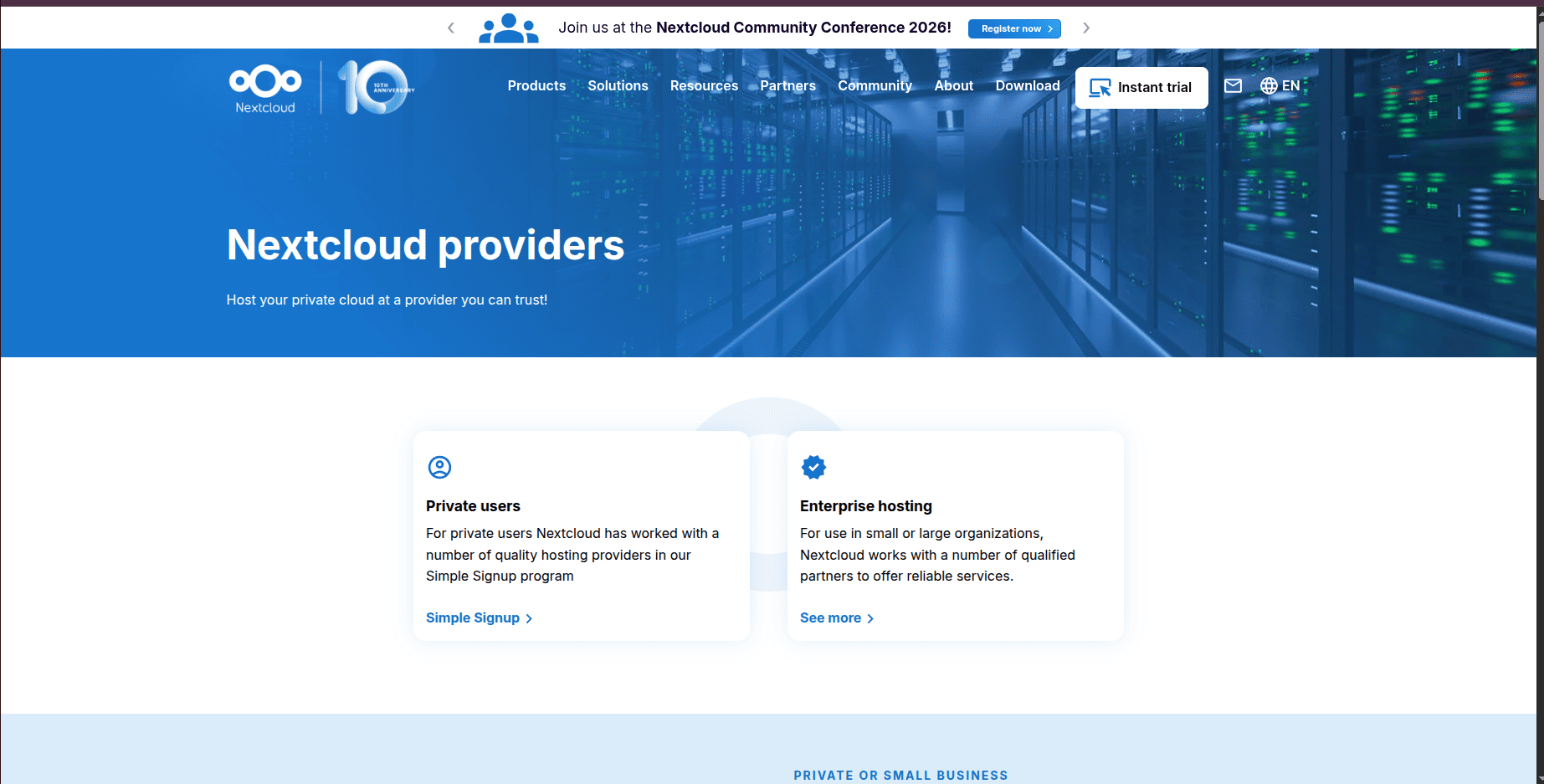Click the Enterprise hosting verified badge icon
The image size is (1544, 784).
pyautogui.click(x=813, y=467)
